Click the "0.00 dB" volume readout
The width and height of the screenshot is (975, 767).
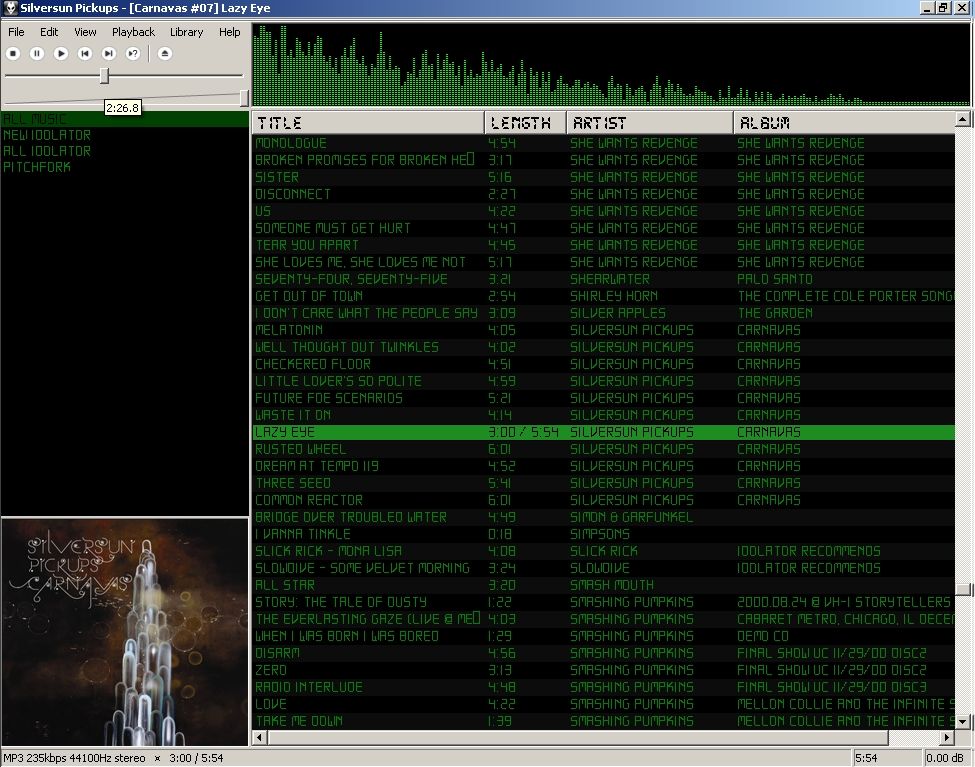click(945, 758)
